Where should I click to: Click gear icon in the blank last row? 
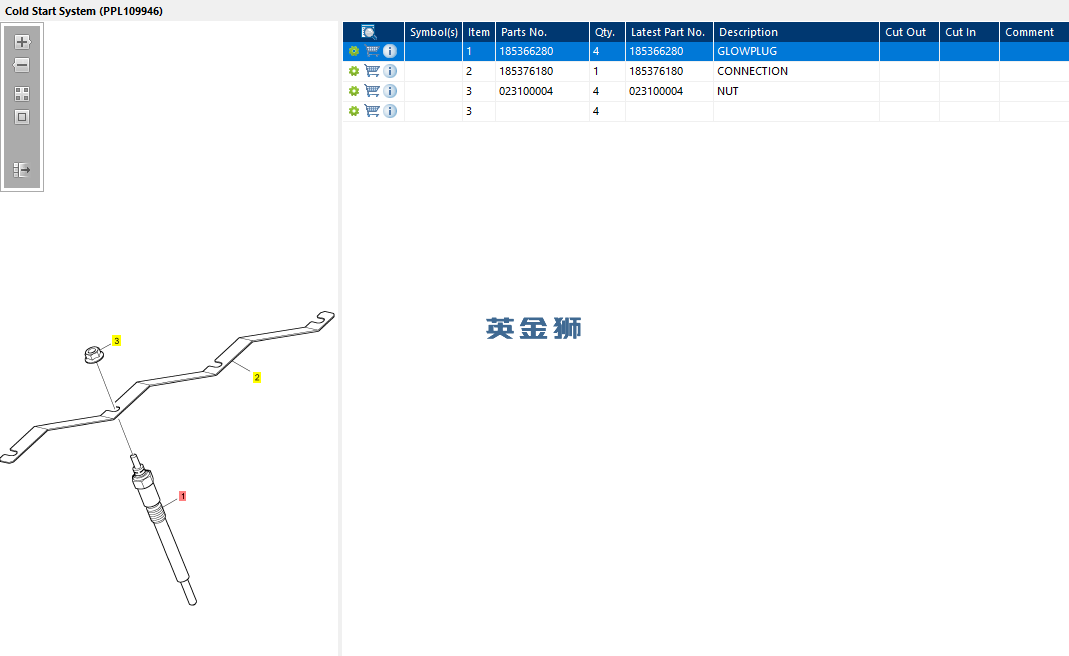pos(354,110)
